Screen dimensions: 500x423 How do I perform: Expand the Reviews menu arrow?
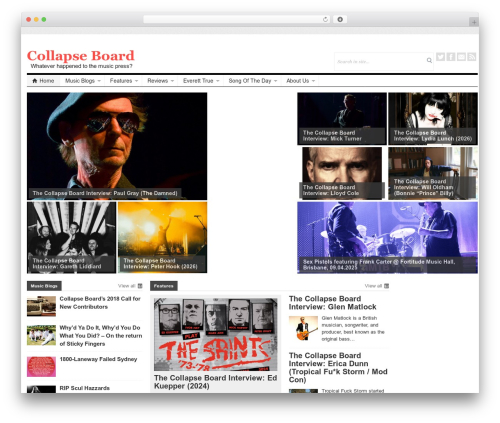coord(172,81)
